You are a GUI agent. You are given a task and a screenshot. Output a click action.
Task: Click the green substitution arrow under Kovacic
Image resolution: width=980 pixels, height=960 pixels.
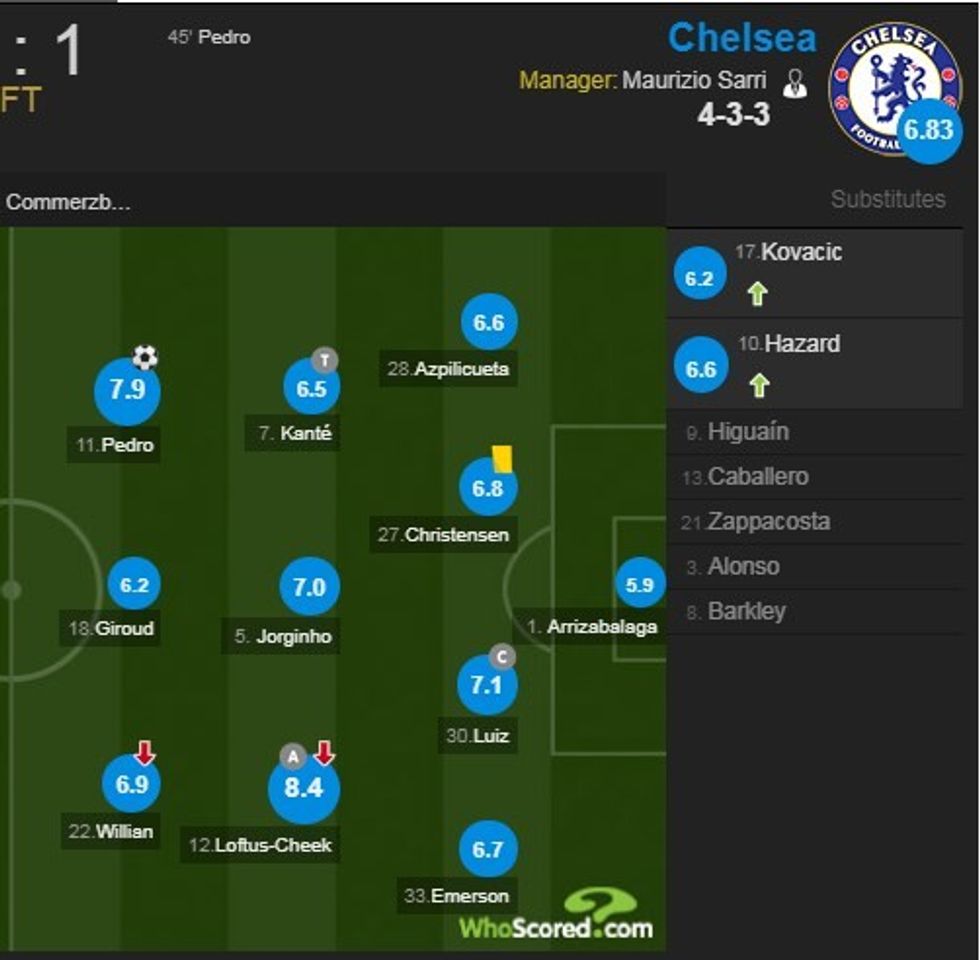click(756, 296)
